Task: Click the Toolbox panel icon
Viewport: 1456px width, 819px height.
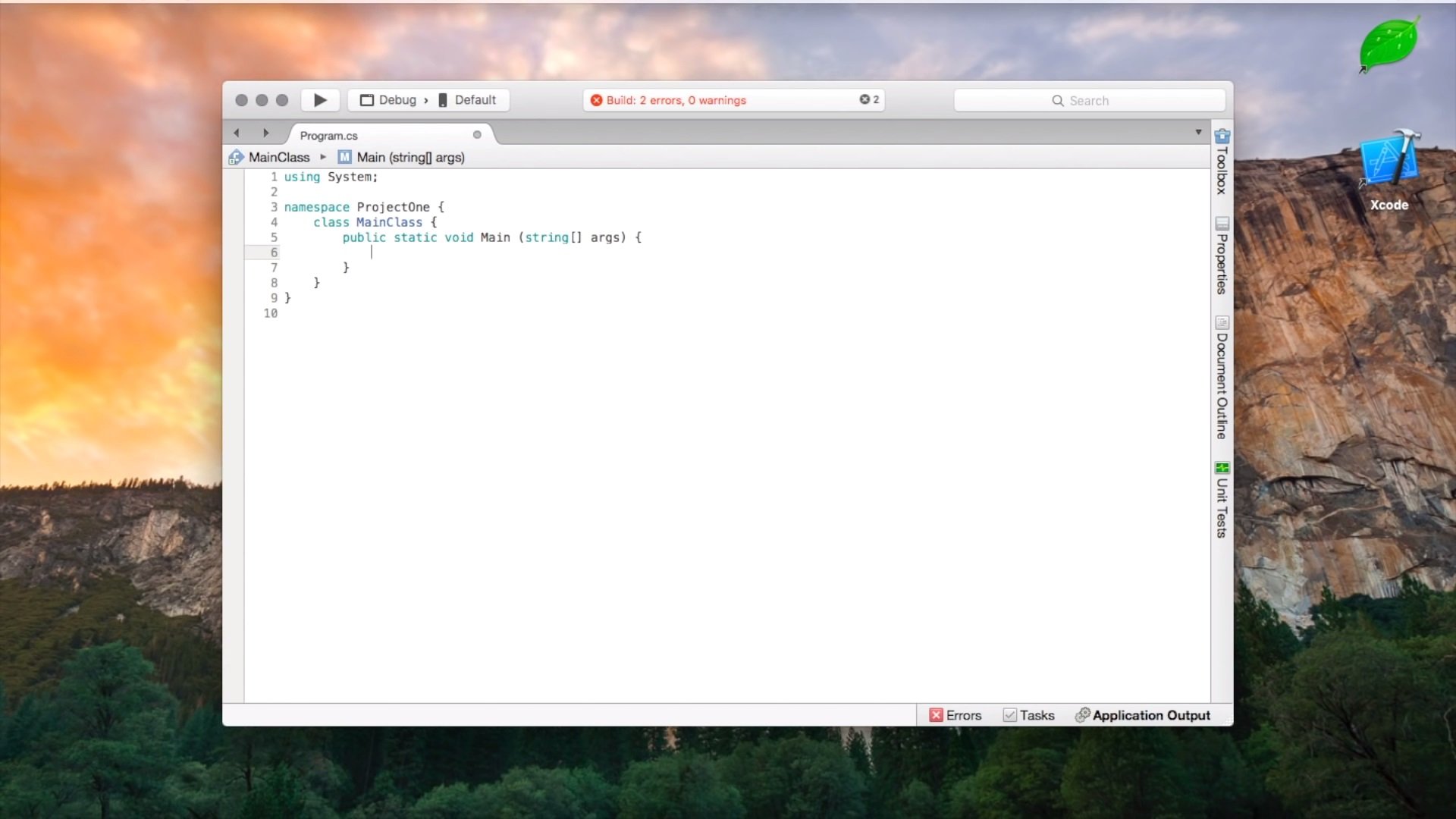Action: point(1222,136)
